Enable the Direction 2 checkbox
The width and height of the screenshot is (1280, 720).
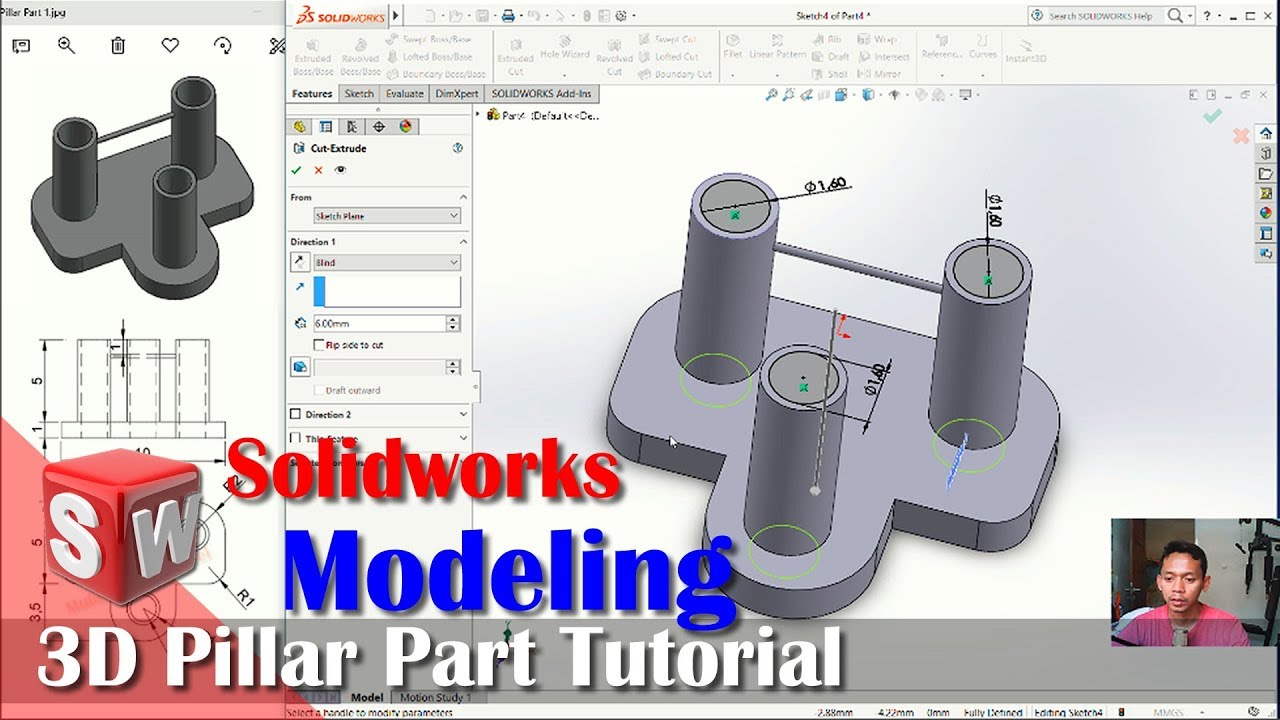(x=295, y=414)
